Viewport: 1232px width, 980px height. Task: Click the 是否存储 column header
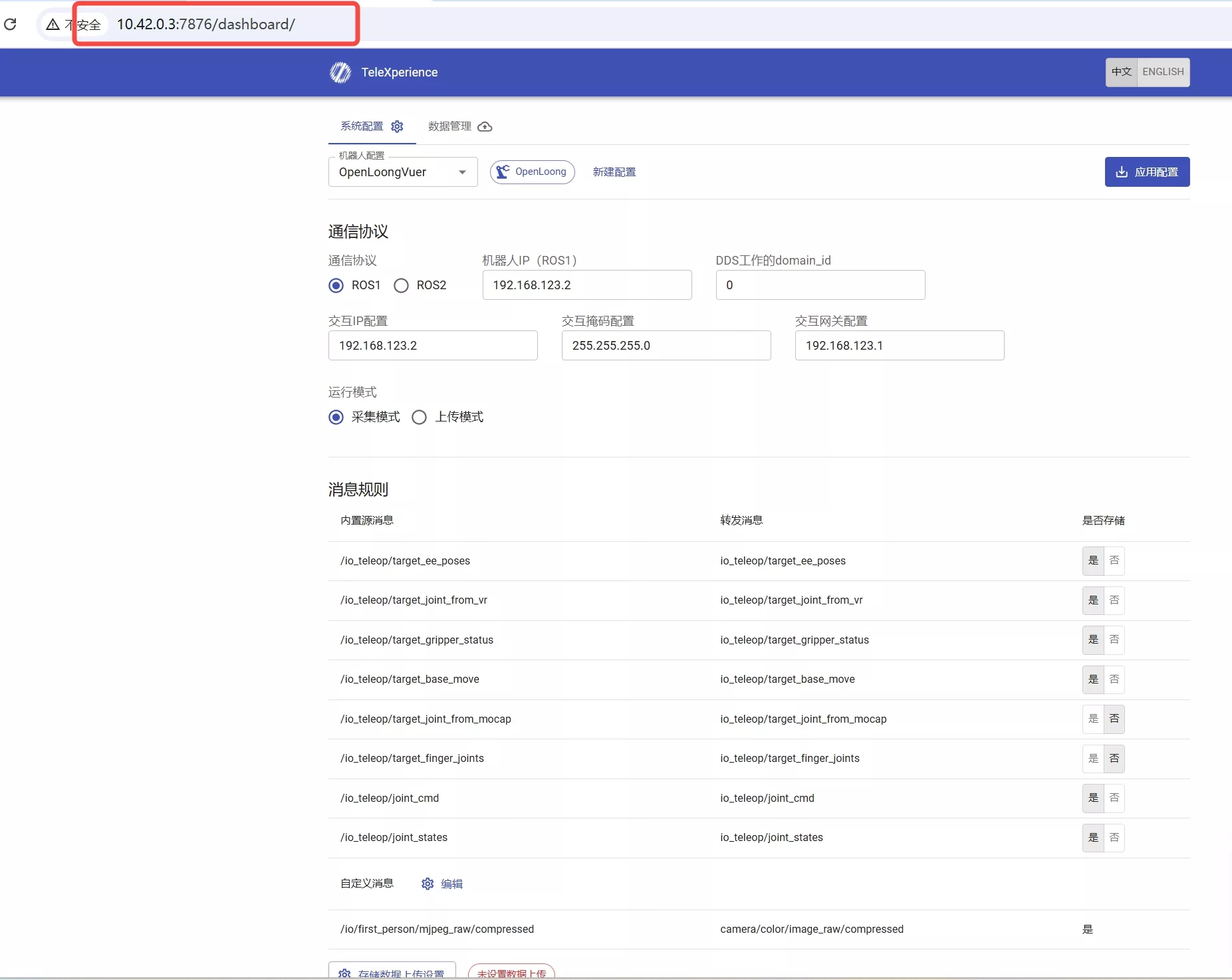click(x=1103, y=521)
